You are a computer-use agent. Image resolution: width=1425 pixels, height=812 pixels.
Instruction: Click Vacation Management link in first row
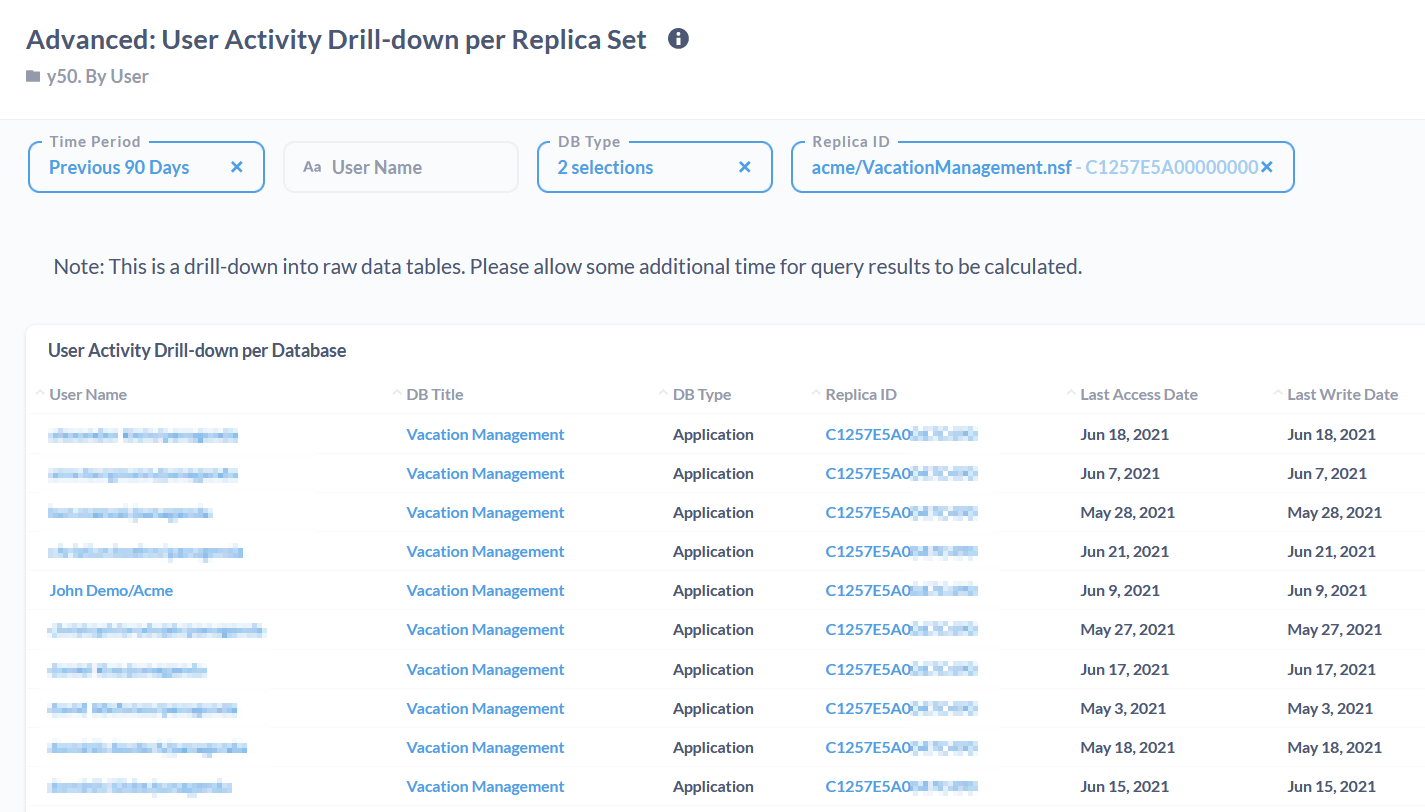(485, 434)
